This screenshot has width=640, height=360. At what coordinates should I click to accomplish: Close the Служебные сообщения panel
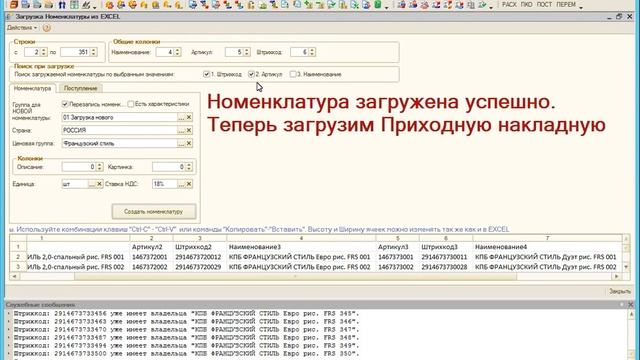(x=630, y=304)
